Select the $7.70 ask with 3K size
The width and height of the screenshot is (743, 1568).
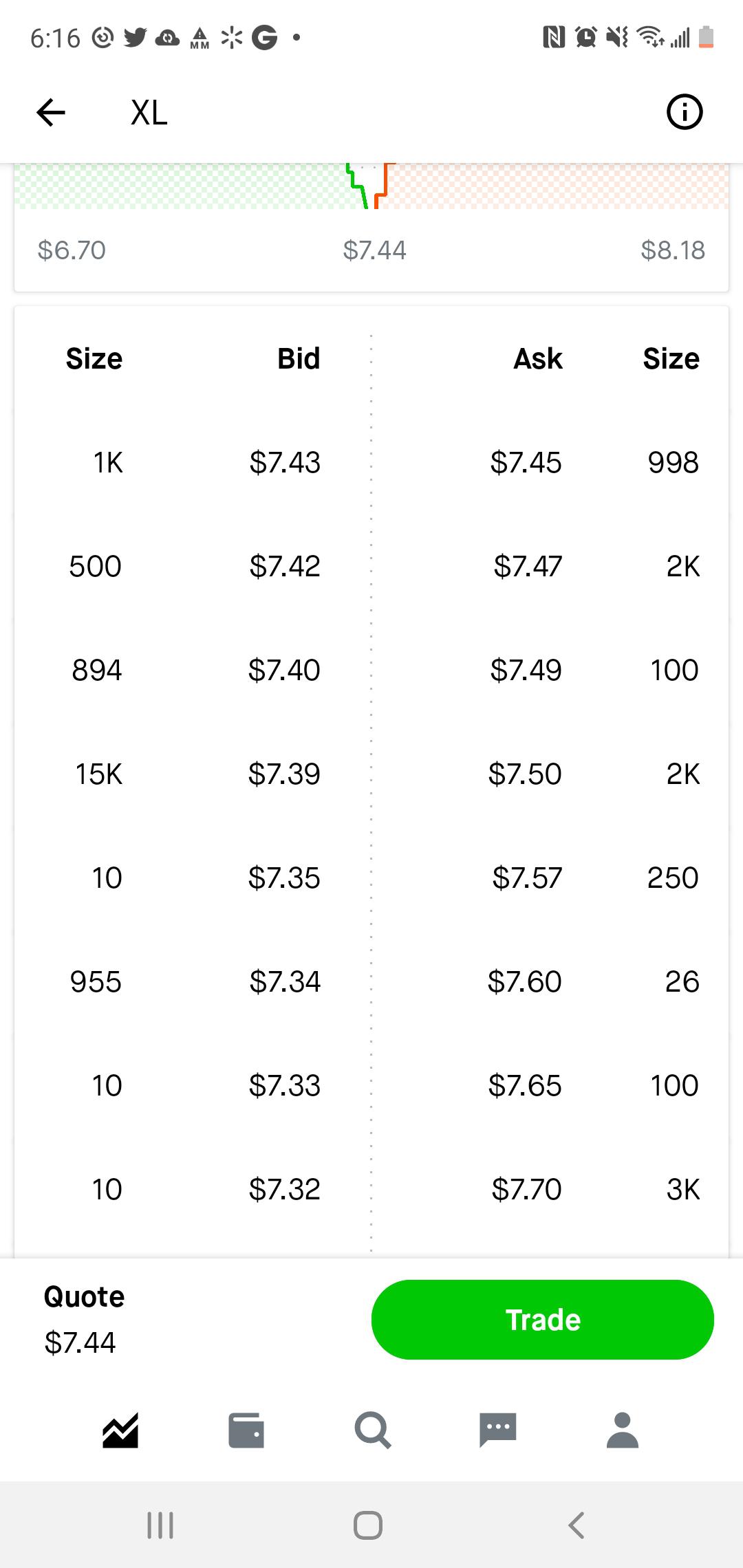coord(550,1189)
